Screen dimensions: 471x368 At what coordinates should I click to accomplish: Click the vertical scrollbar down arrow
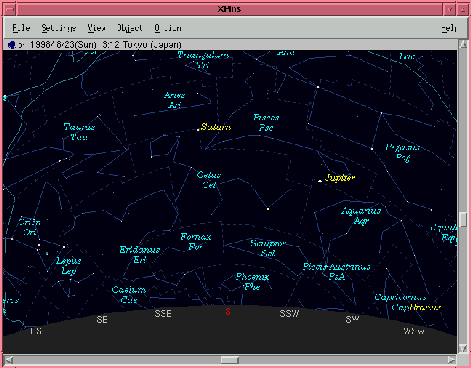click(463, 348)
